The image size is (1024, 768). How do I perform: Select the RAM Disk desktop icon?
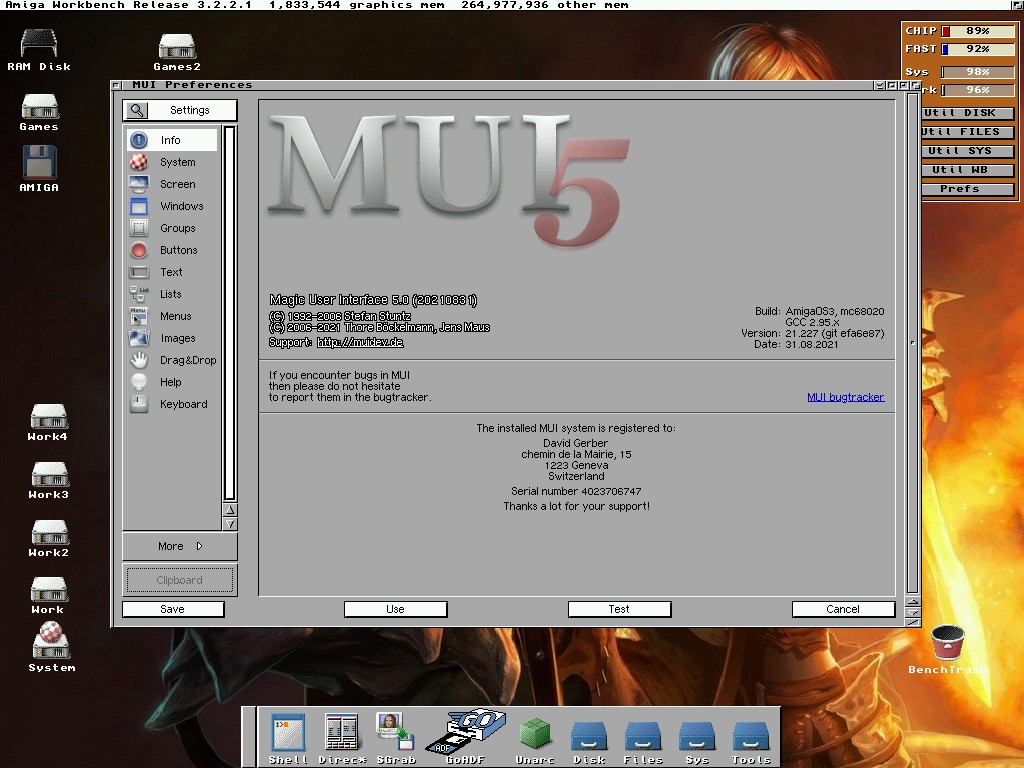(x=39, y=50)
